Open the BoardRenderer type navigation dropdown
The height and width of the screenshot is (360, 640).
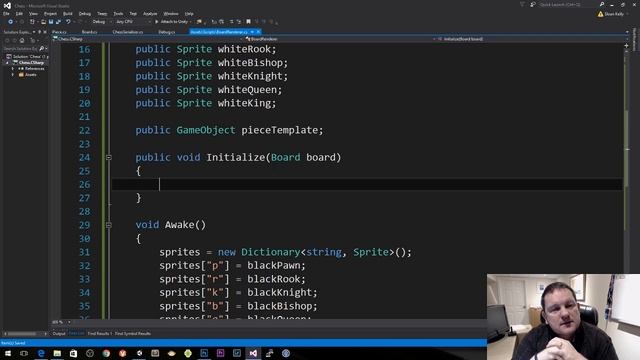click(x=339, y=39)
